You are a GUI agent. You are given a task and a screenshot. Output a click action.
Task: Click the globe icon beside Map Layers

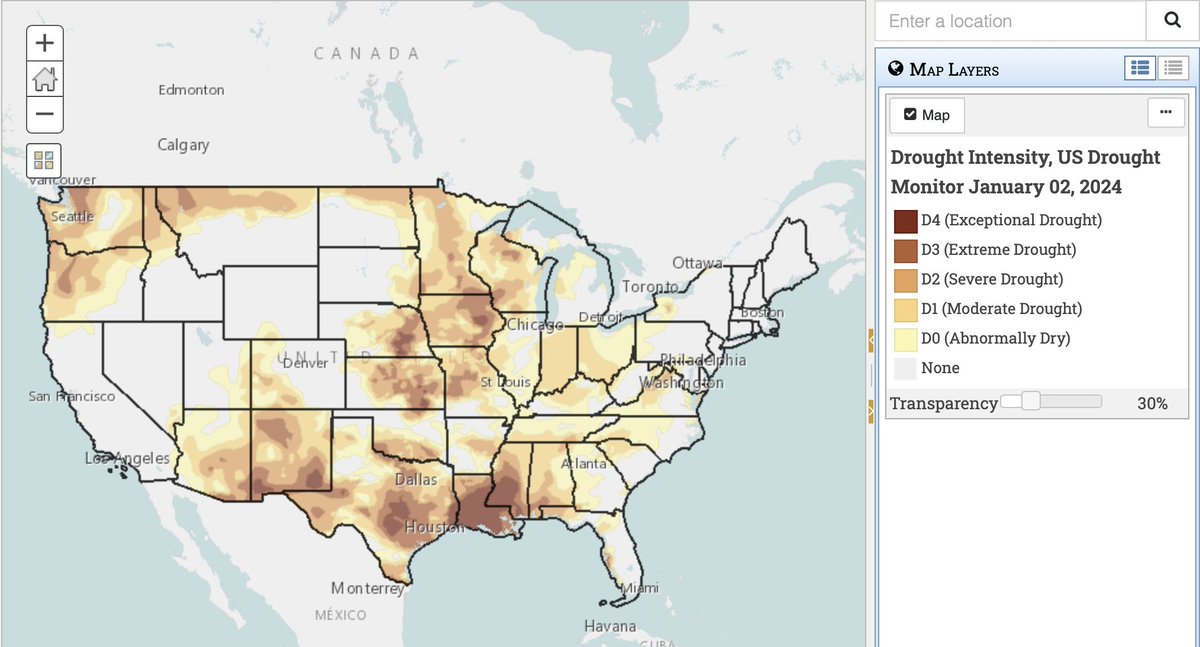[895, 68]
